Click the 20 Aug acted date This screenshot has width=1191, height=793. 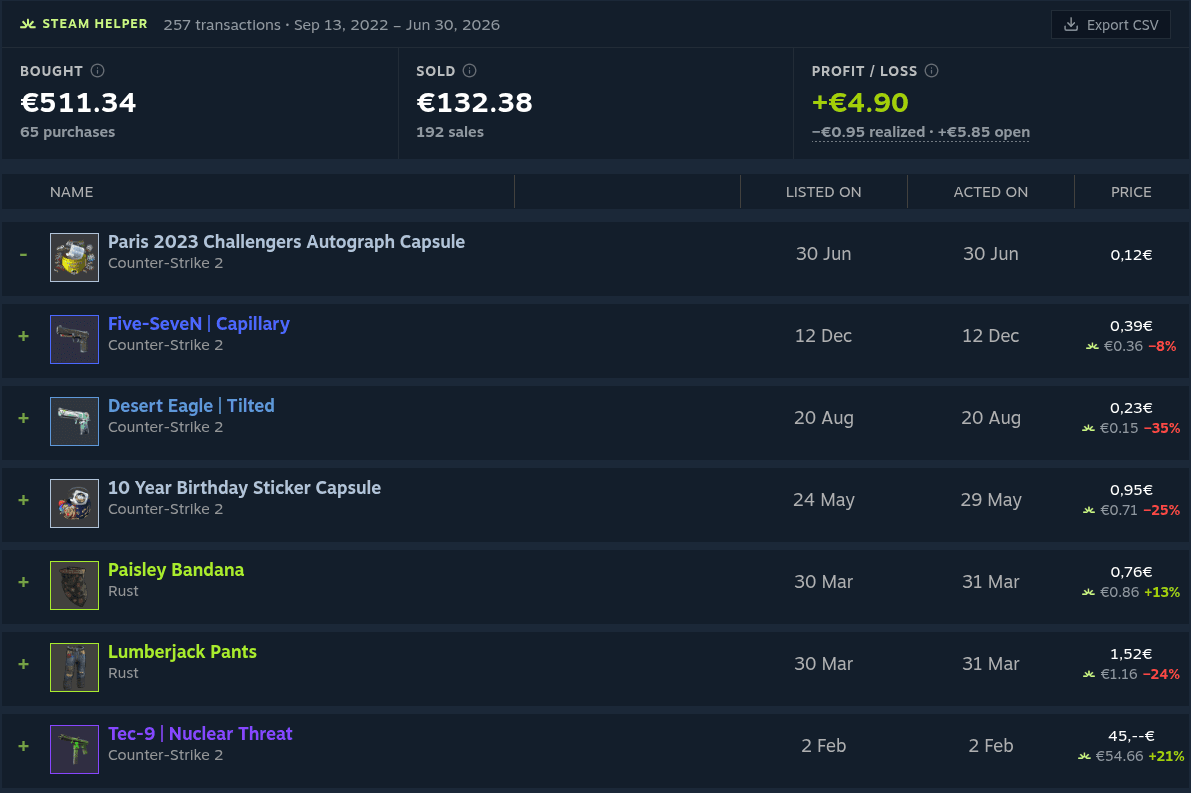(x=990, y=418)
